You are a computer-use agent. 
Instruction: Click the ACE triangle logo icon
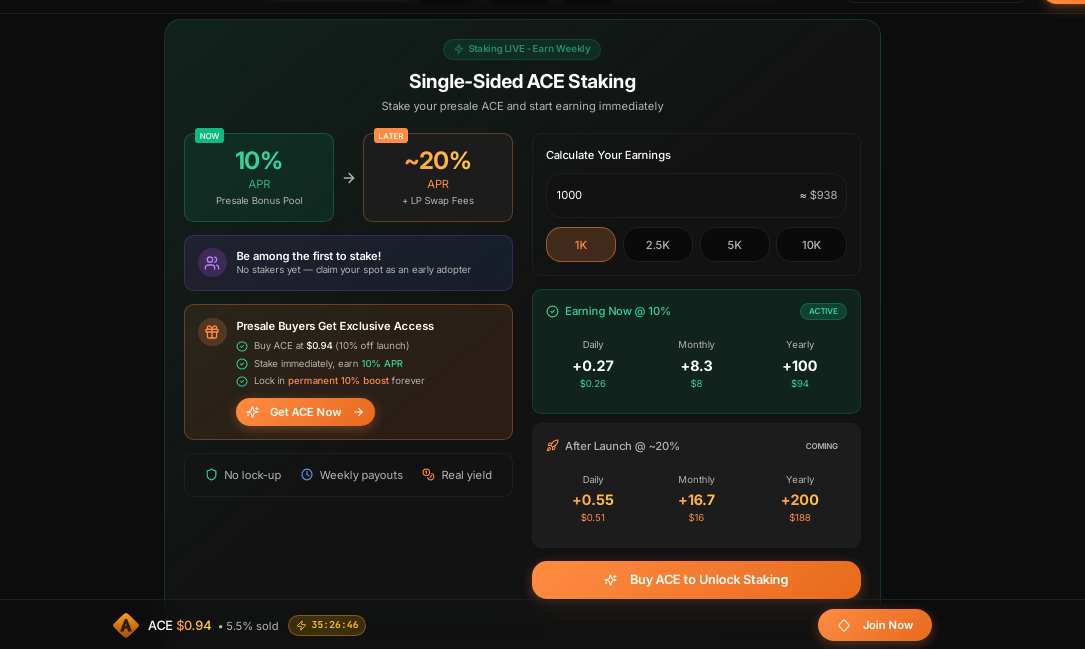pos(126,625)
